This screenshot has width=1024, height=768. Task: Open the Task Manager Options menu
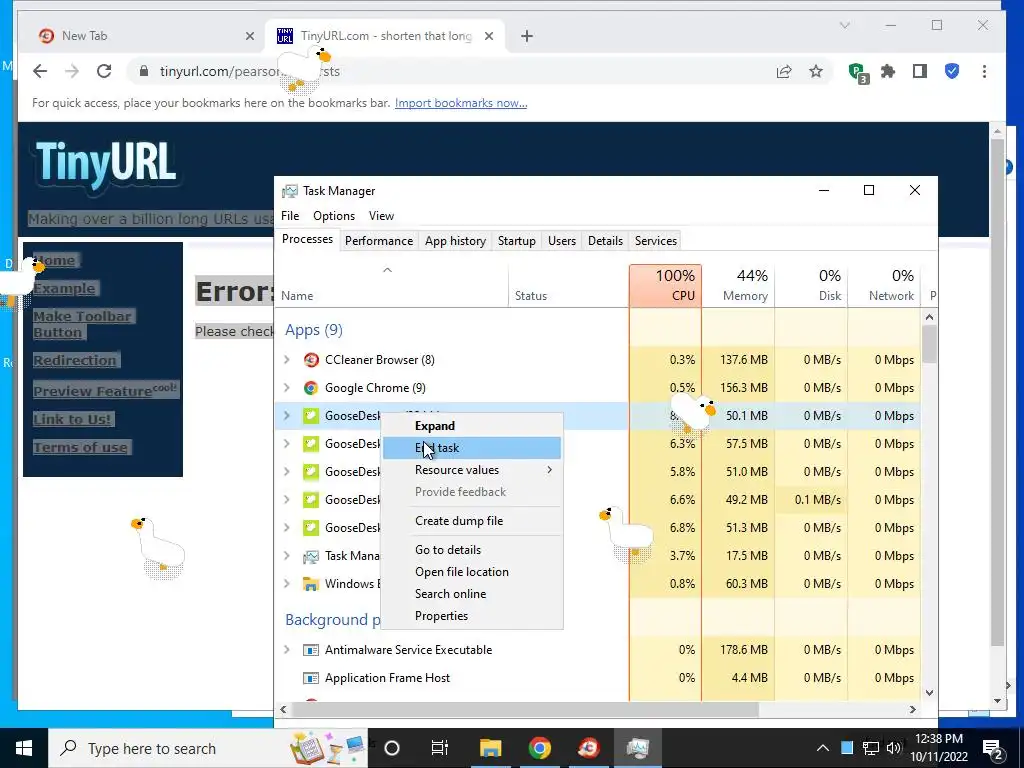(x=334, y=216)
